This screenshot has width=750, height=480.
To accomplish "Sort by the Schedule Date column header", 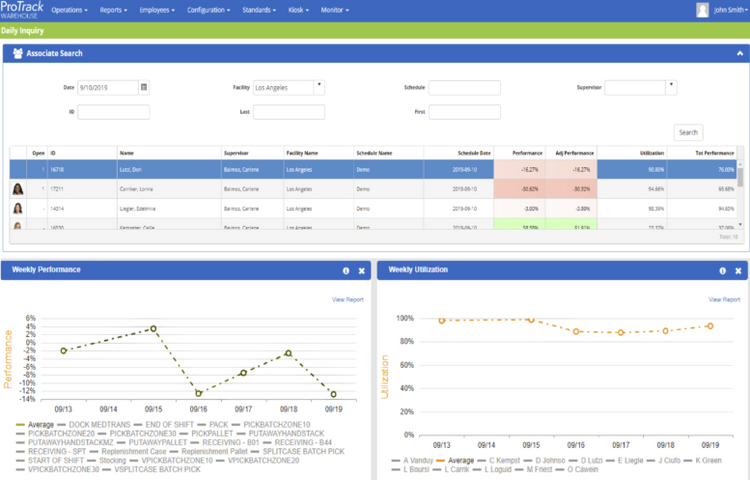I will (458, 153).
